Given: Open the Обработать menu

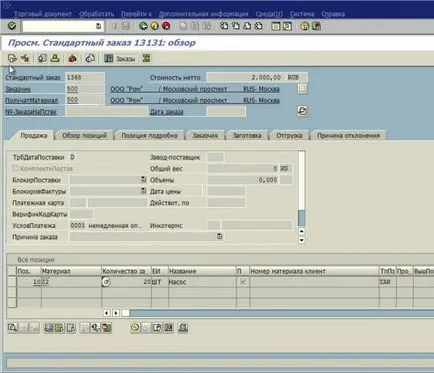Looking at the screenshot, I should (x=97, y=14).
